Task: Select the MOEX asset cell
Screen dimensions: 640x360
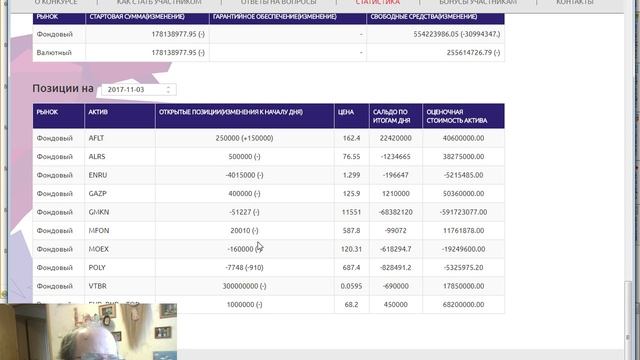Action: click(x=120, y=249)
